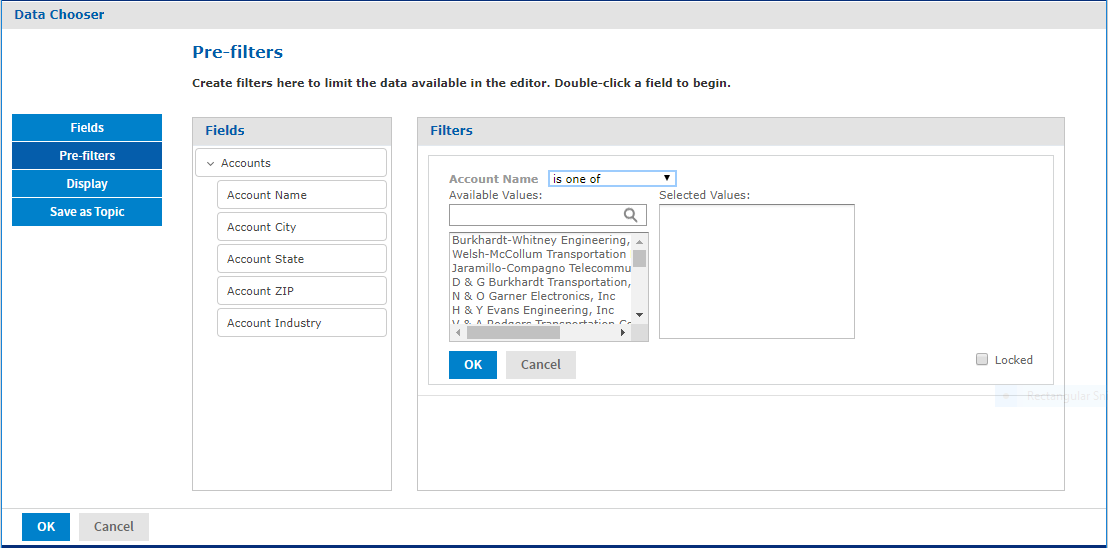Open the Display tab
The height and width of the screenshot is (548, 1108).
click(x=87, y=184)
